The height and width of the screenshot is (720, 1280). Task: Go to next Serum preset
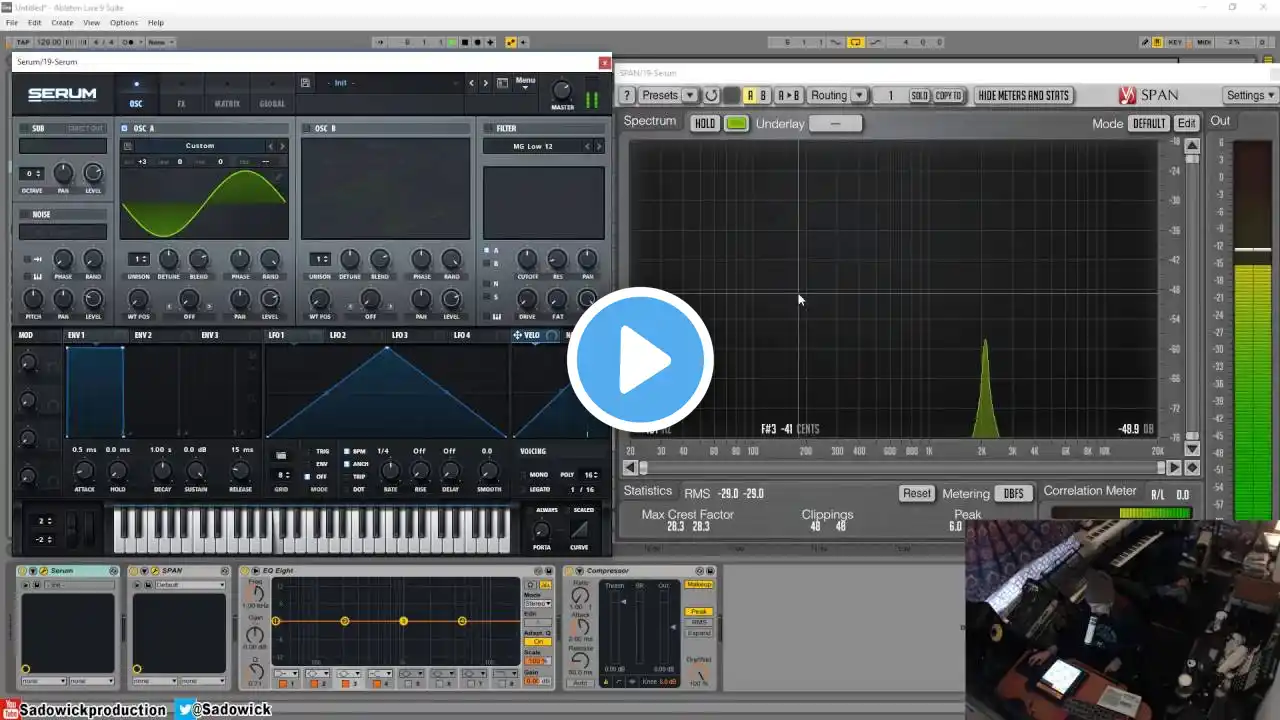(x=486, y=83)
